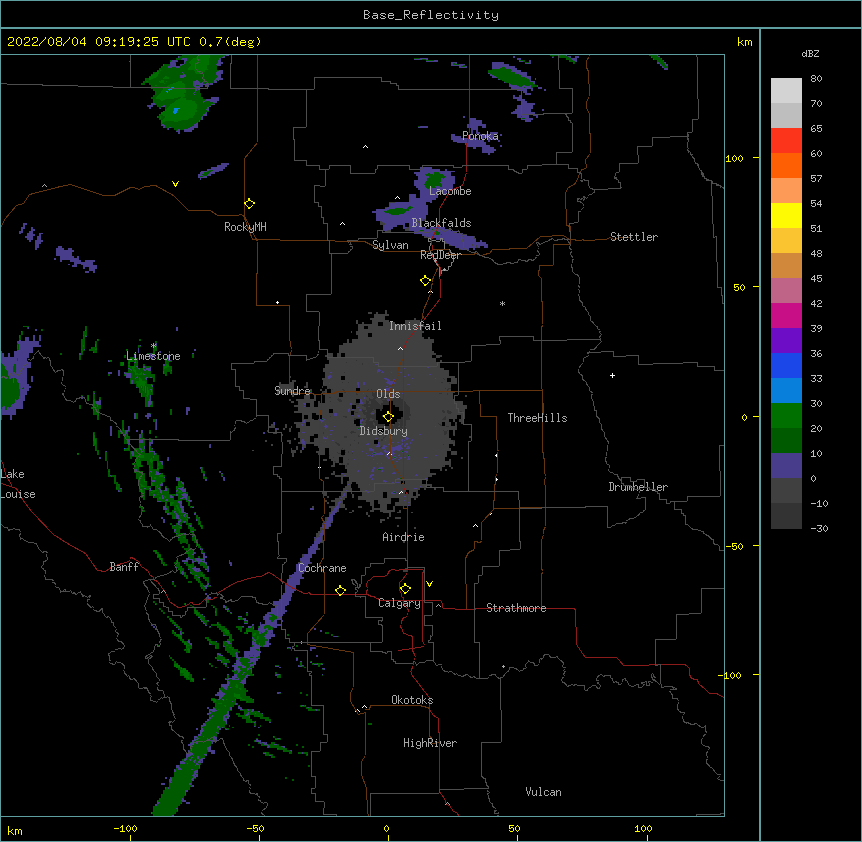The height and width of the screenshot is (842, 862).
Task: Click the white asterisk above Limestone label
Action: click(x=154, y=346)
